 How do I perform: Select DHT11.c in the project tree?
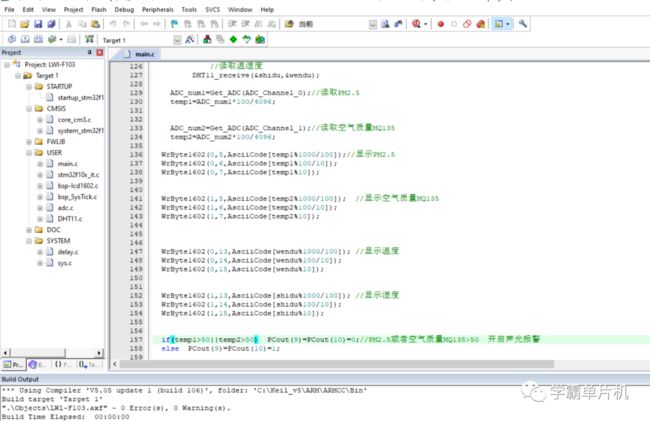pyautogui.click(x=70, y=219)
